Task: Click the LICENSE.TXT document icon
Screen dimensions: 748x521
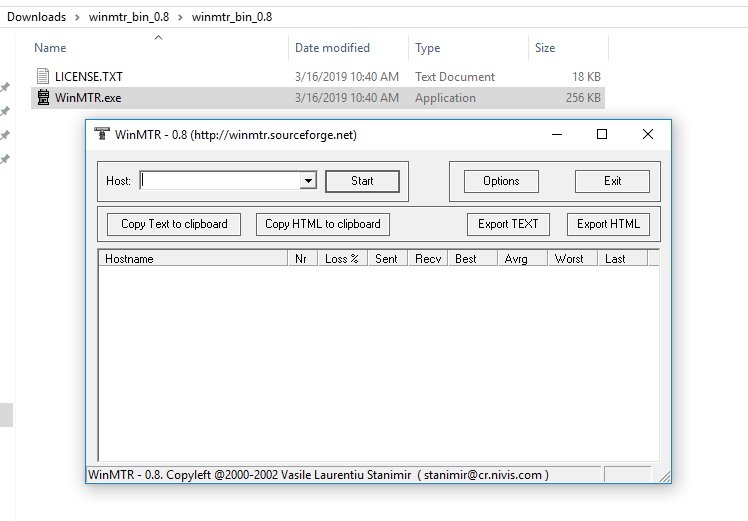Action: click(43, 76)
